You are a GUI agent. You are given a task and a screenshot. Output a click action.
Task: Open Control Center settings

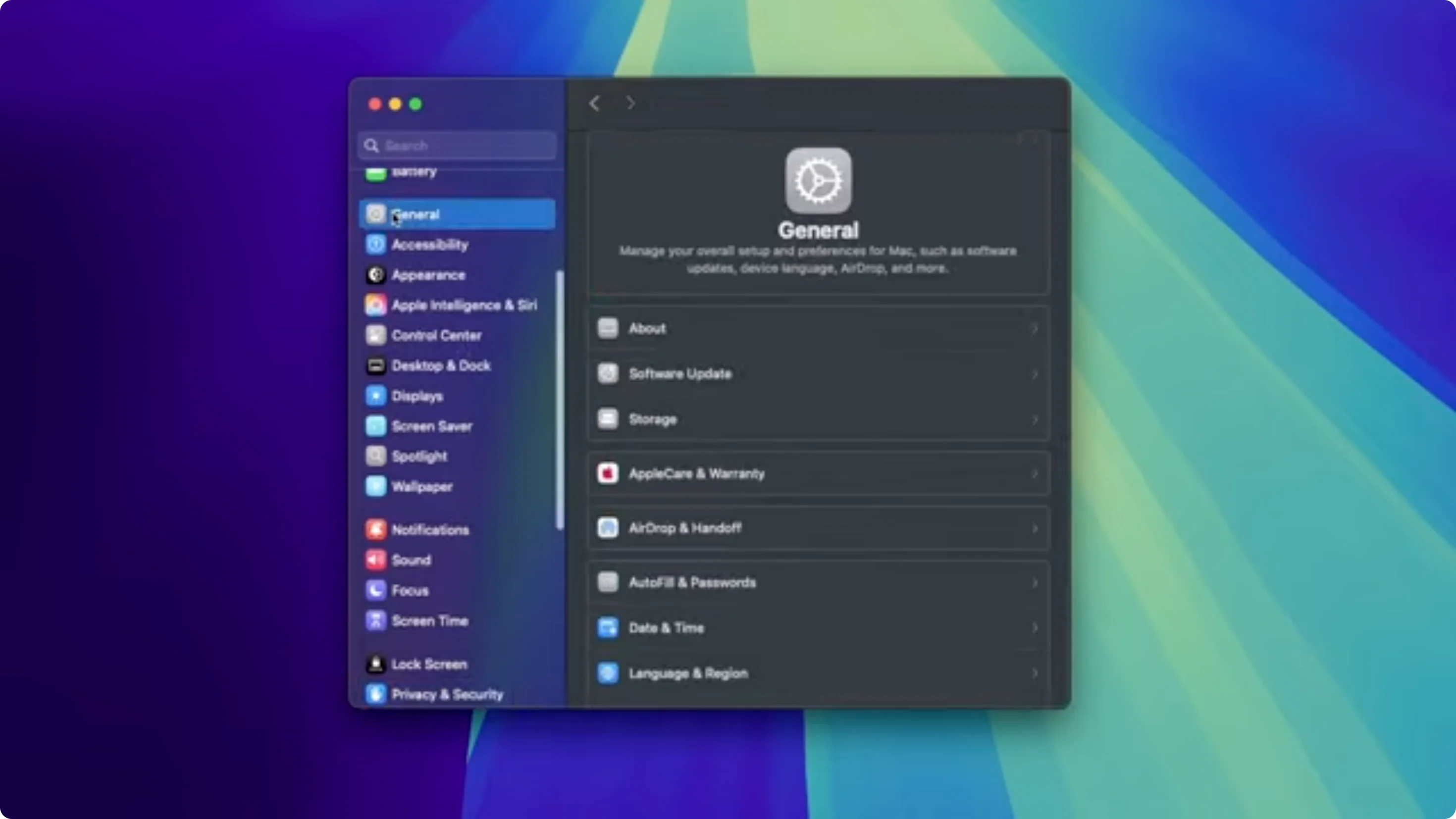tap(376, 335)
